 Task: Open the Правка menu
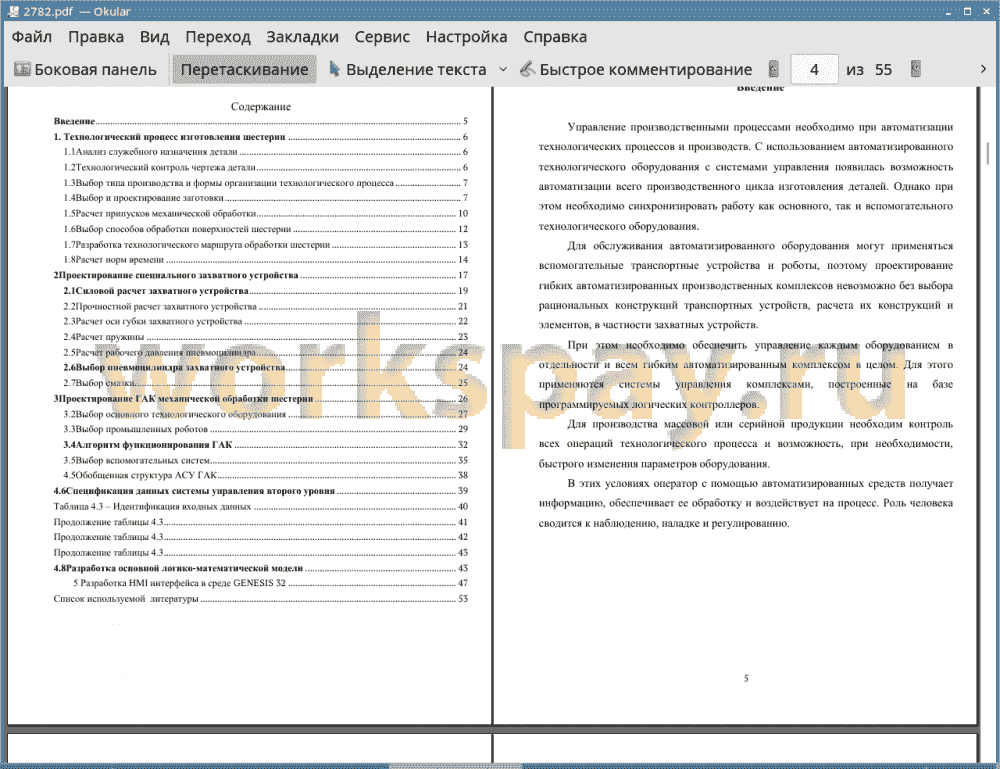pos(96,37)
